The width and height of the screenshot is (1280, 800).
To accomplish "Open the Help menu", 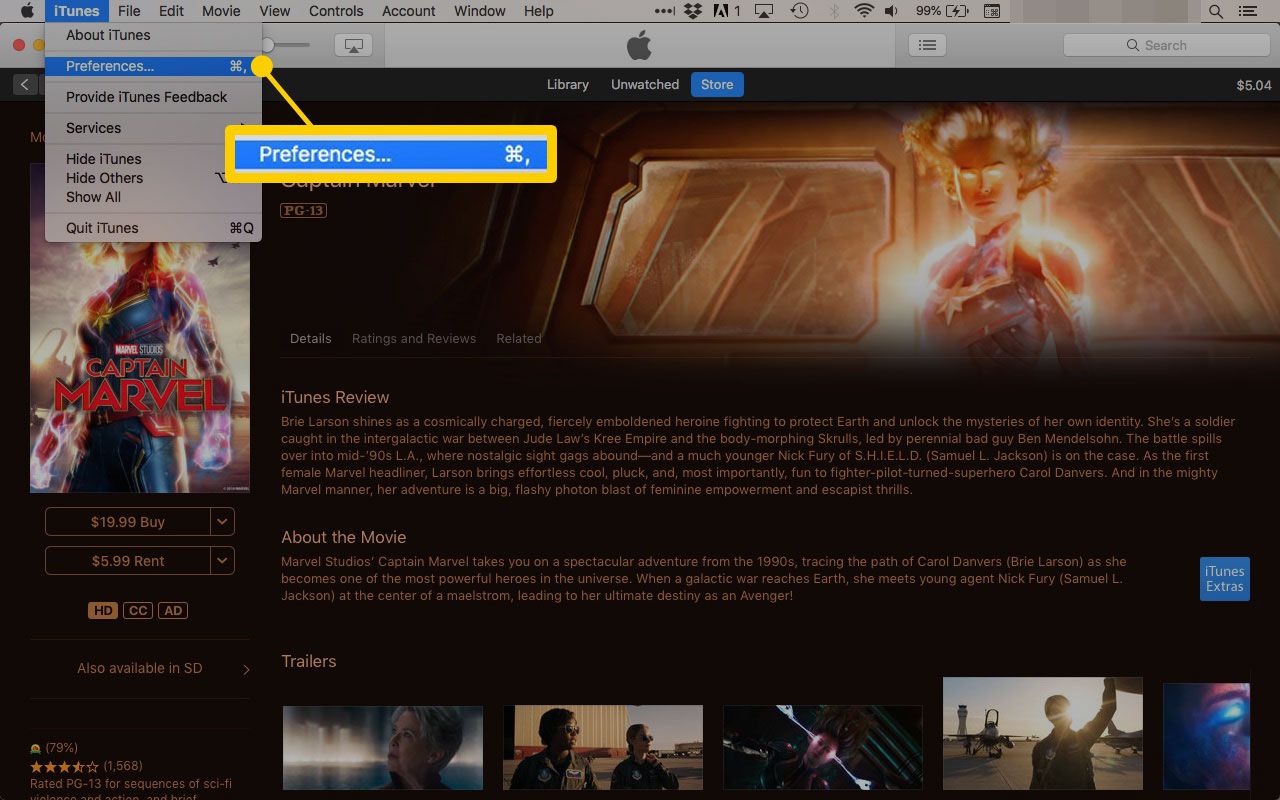I will click(539, 11).
